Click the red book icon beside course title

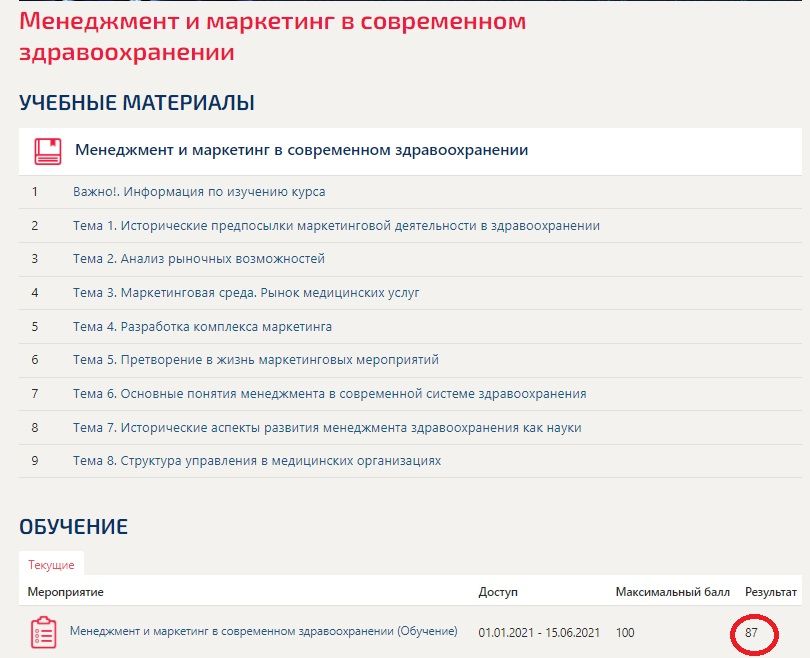[x=48, y=151]
